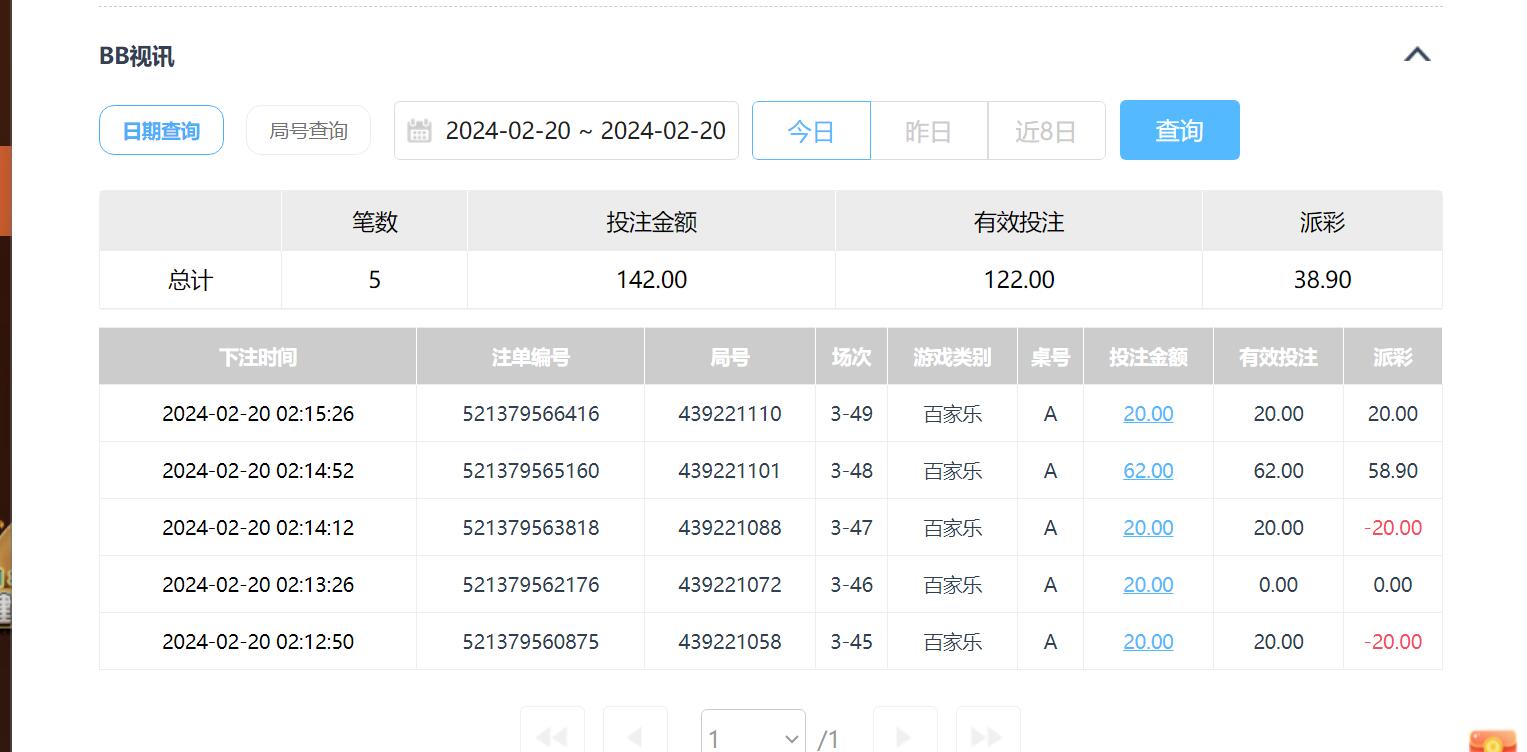Image resolution: width=1527 pixels, height=752 pixels.
Task: Click the 总计 summary row label
Action: (190, 279)
